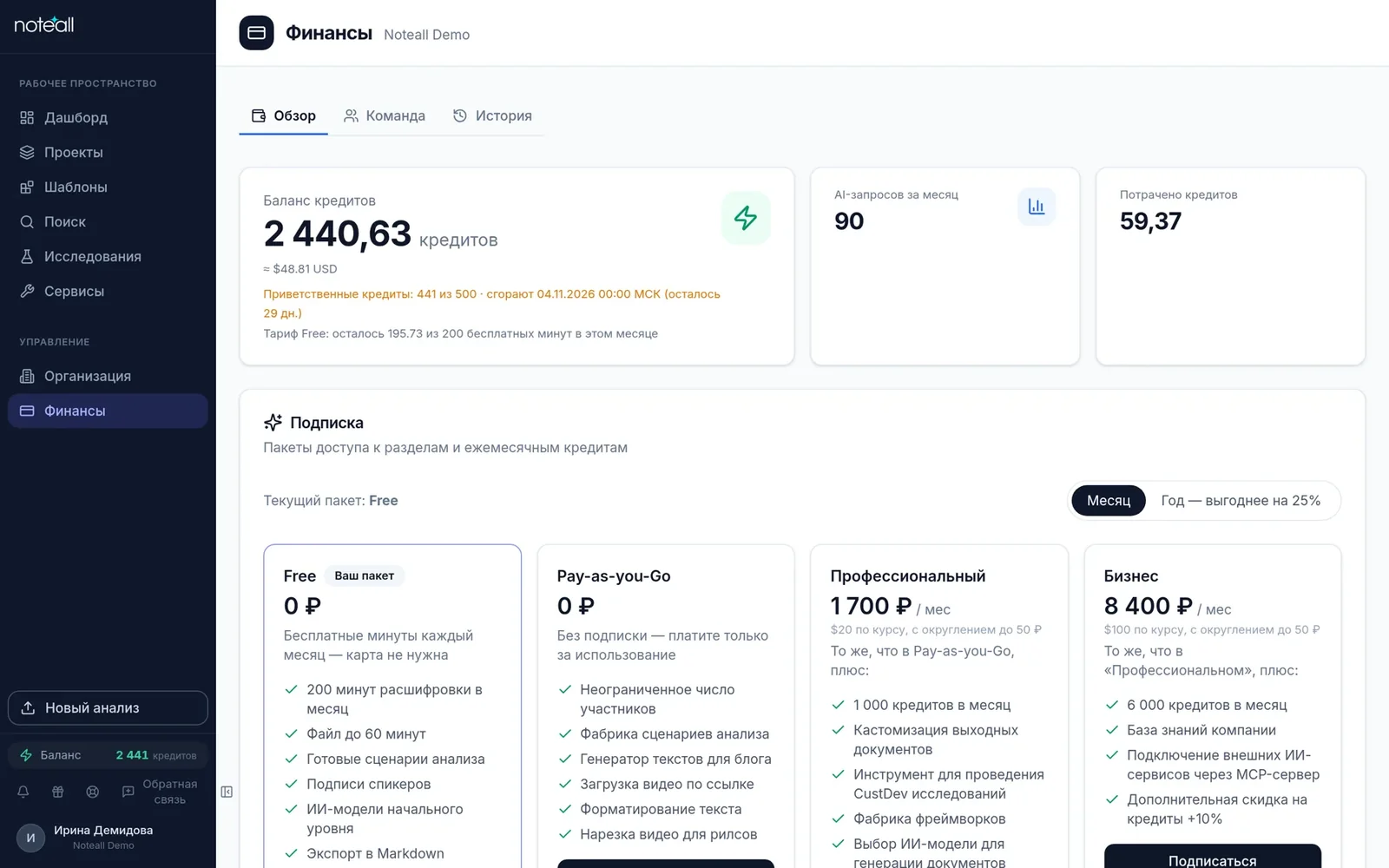Collapse the sidebar with the panel icon
Image resolution: width=1389 pixels, height=868 pixels.
[x=227, y=792]
